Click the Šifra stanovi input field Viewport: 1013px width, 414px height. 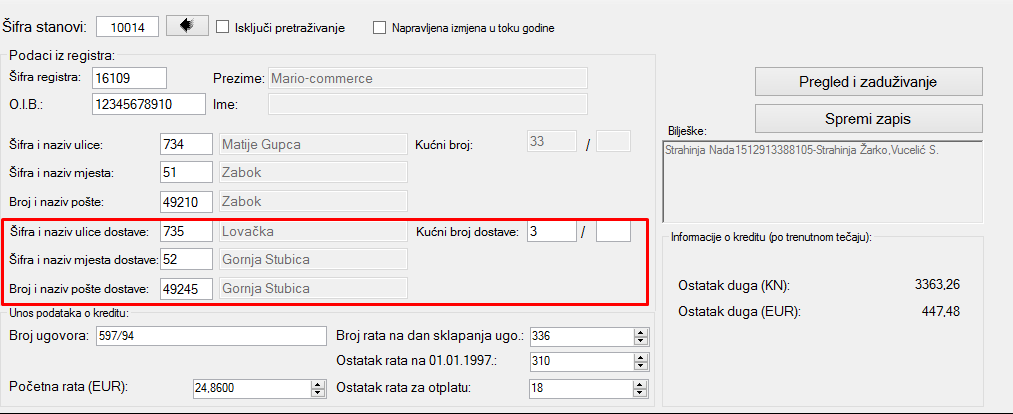130,25
